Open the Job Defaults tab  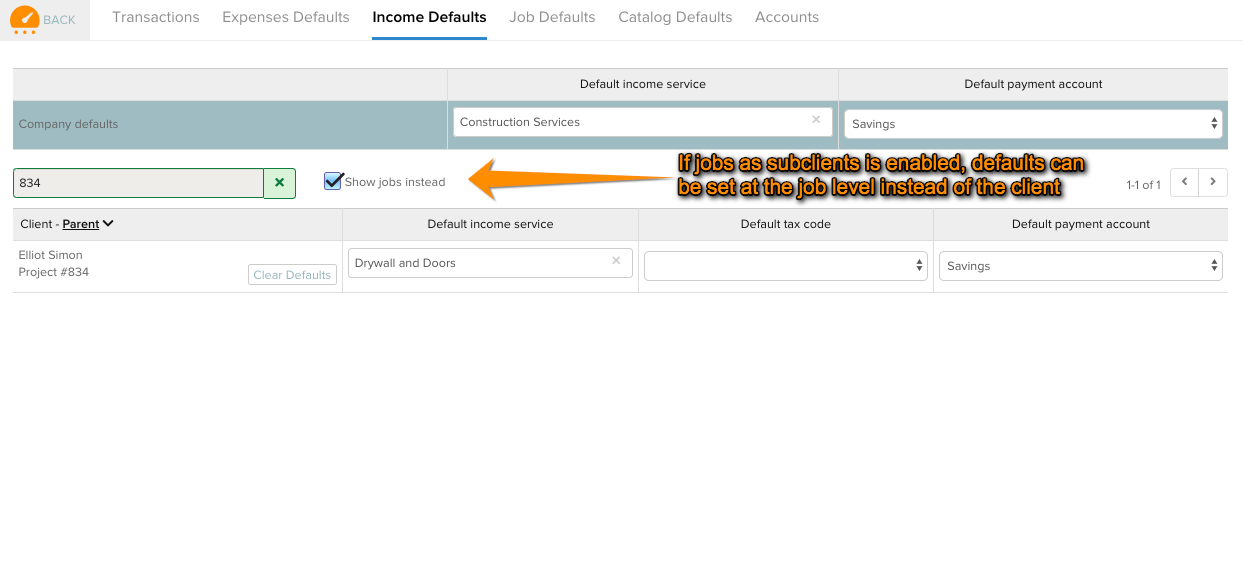tap(552, 17)
